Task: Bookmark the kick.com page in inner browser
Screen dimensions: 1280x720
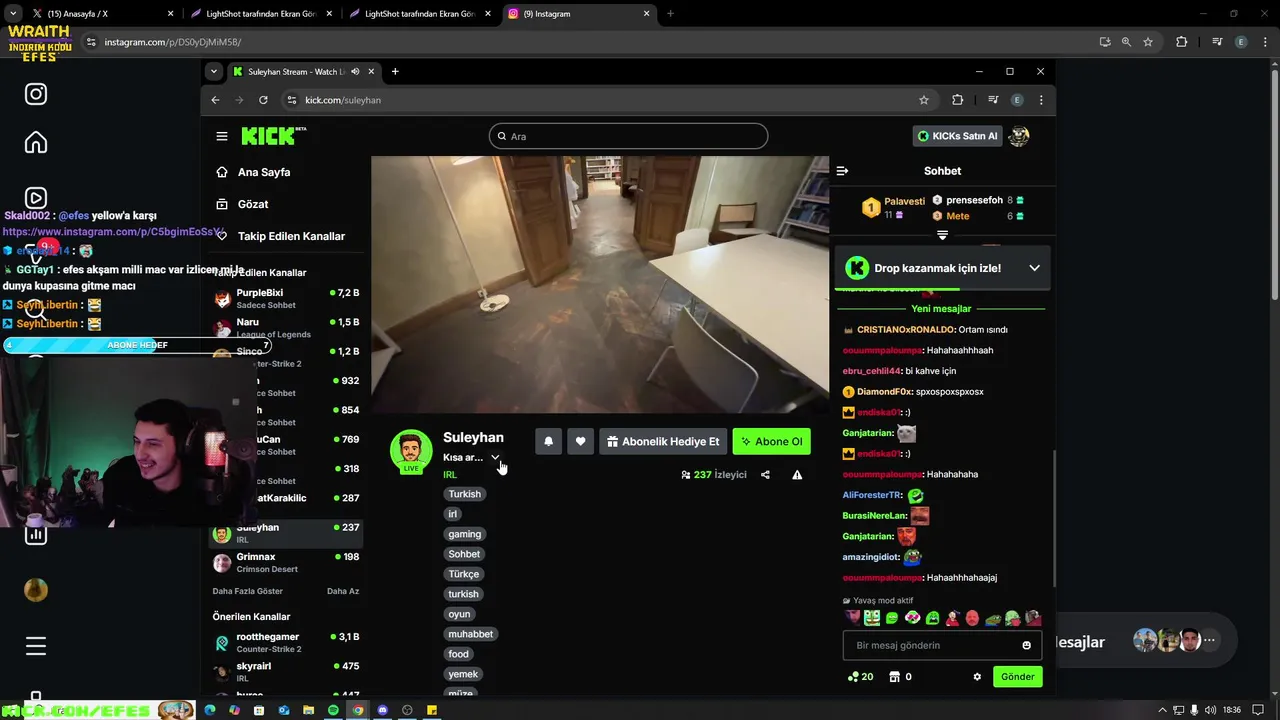Action: pos(924,100)
